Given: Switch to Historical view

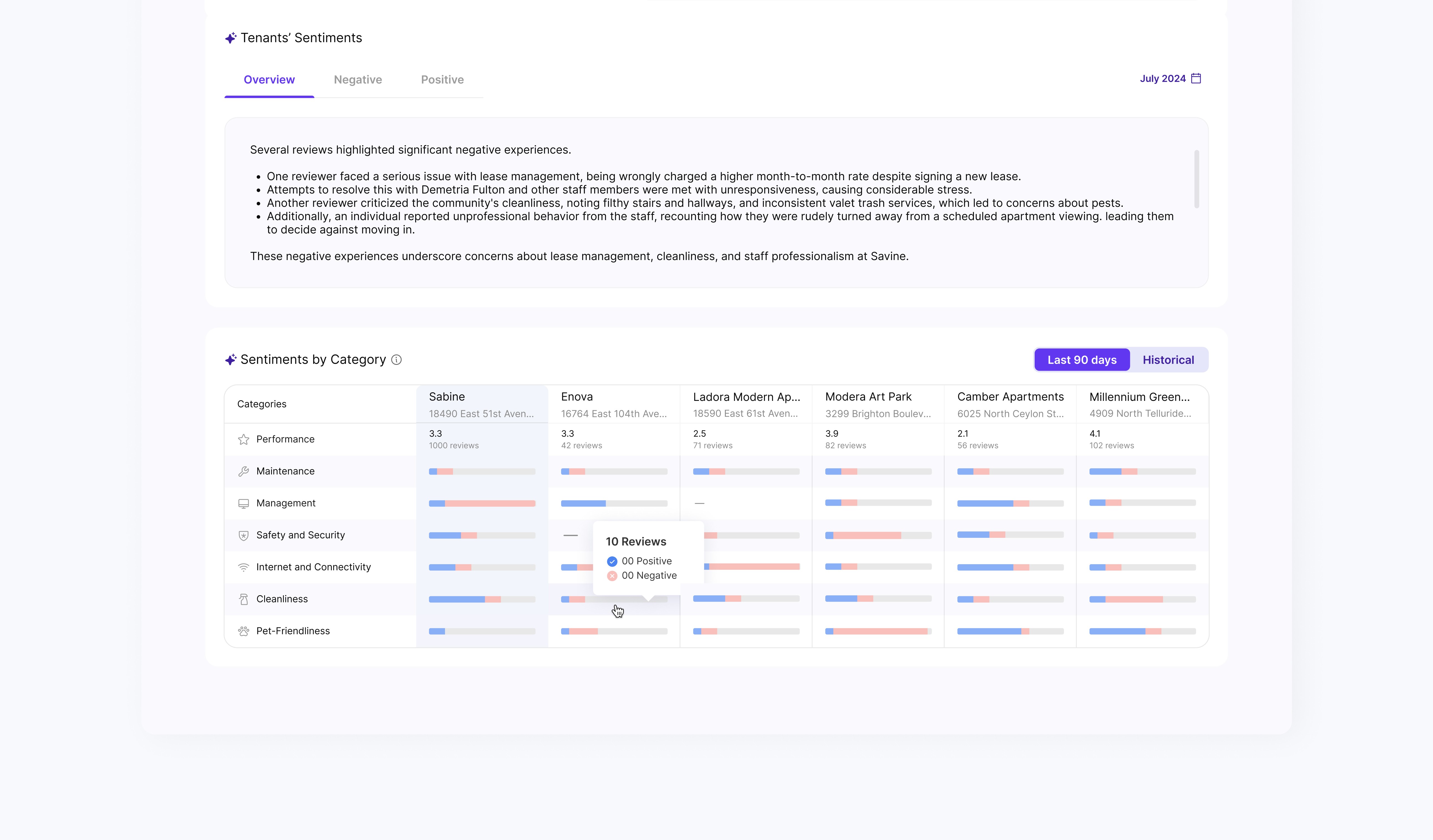Looking at the screenshot, I should (1168, 360).
